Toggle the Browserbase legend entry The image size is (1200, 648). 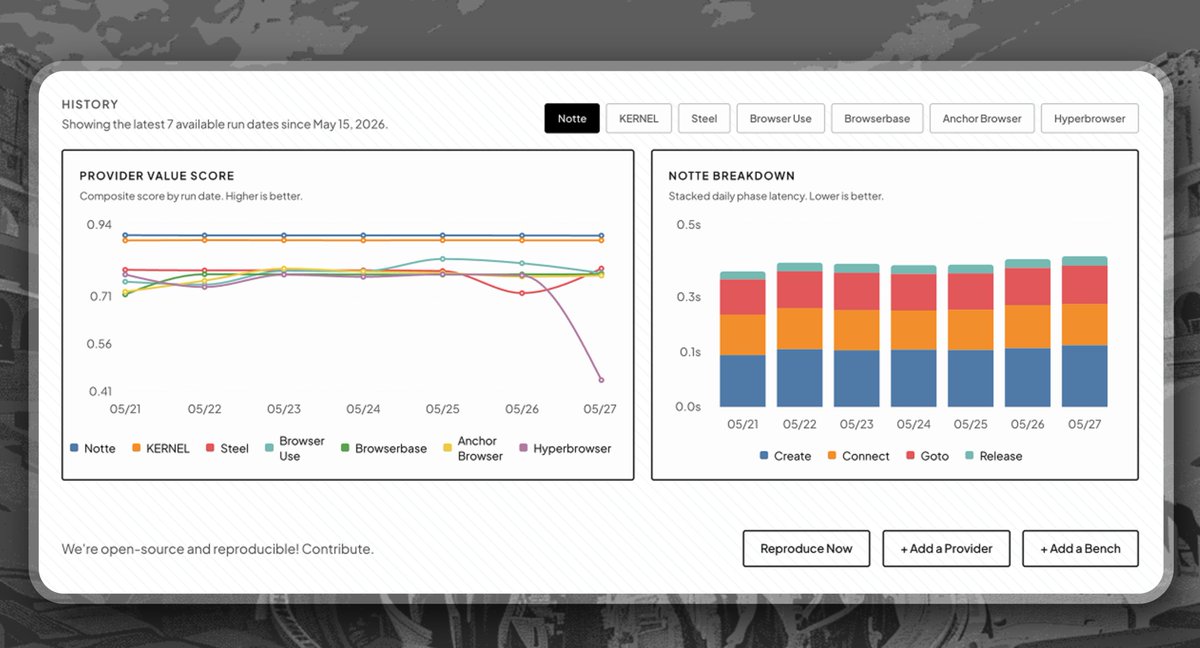pos(383,449)
